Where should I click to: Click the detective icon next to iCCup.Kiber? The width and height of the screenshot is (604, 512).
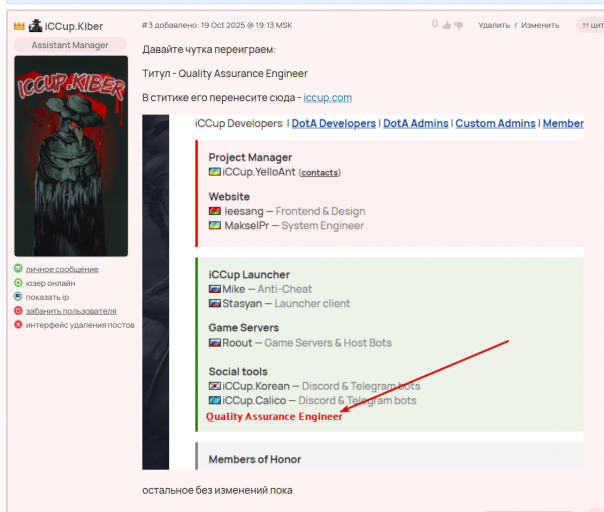tap(35, 26)
